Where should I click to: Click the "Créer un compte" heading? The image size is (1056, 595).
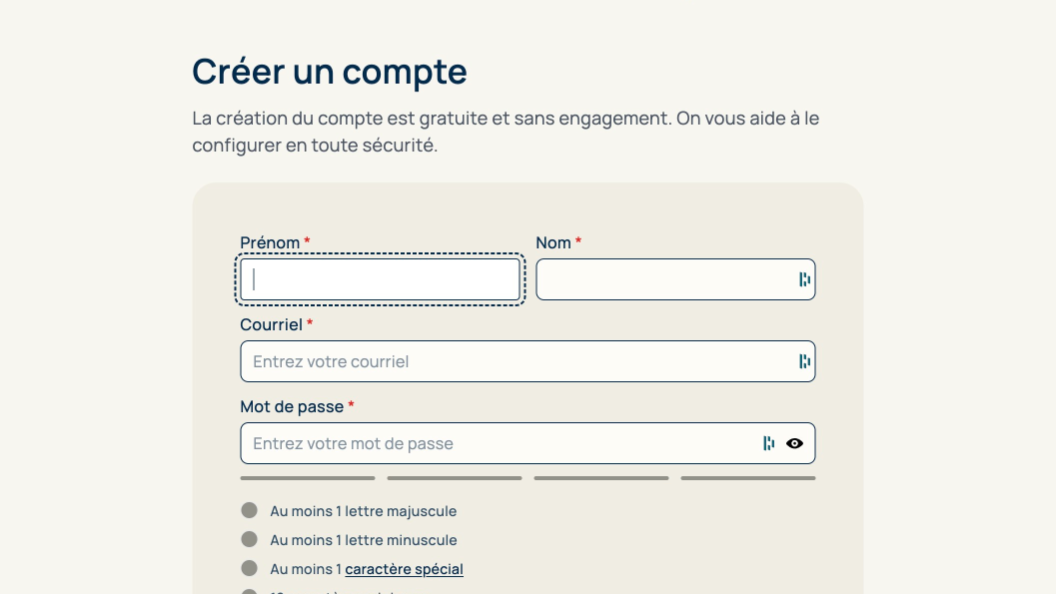[329, 72]
